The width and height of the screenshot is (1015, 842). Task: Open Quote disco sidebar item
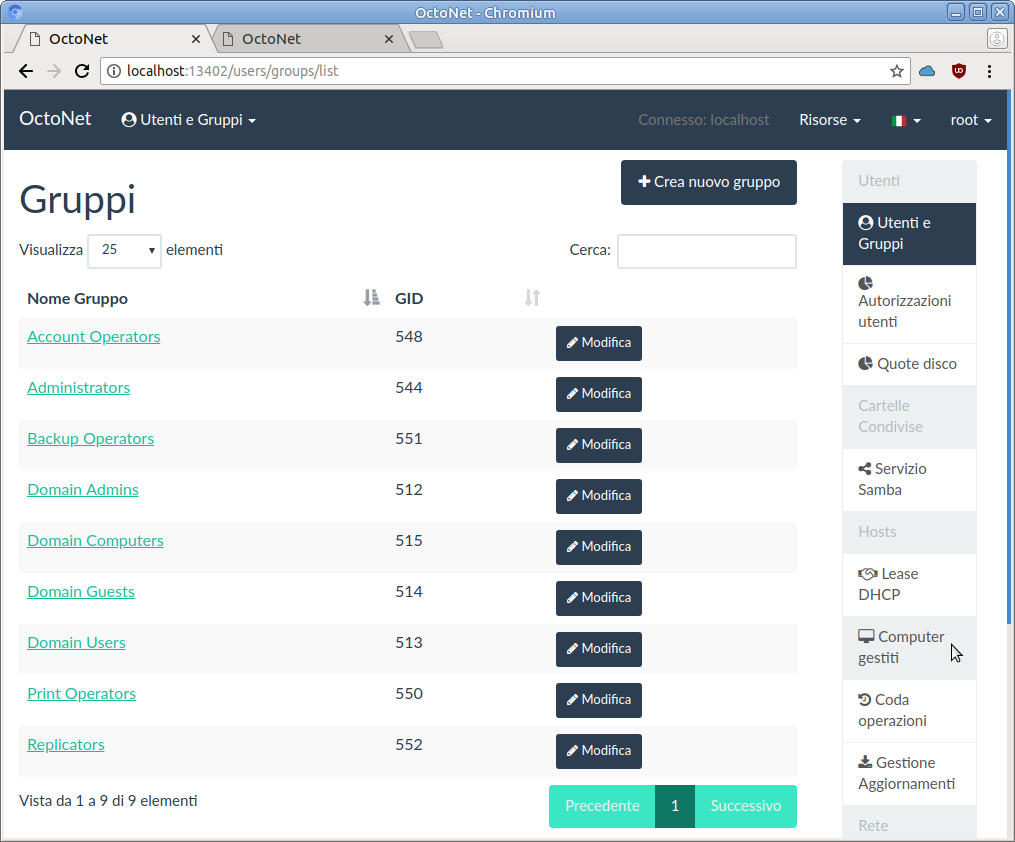coord(909,364)
